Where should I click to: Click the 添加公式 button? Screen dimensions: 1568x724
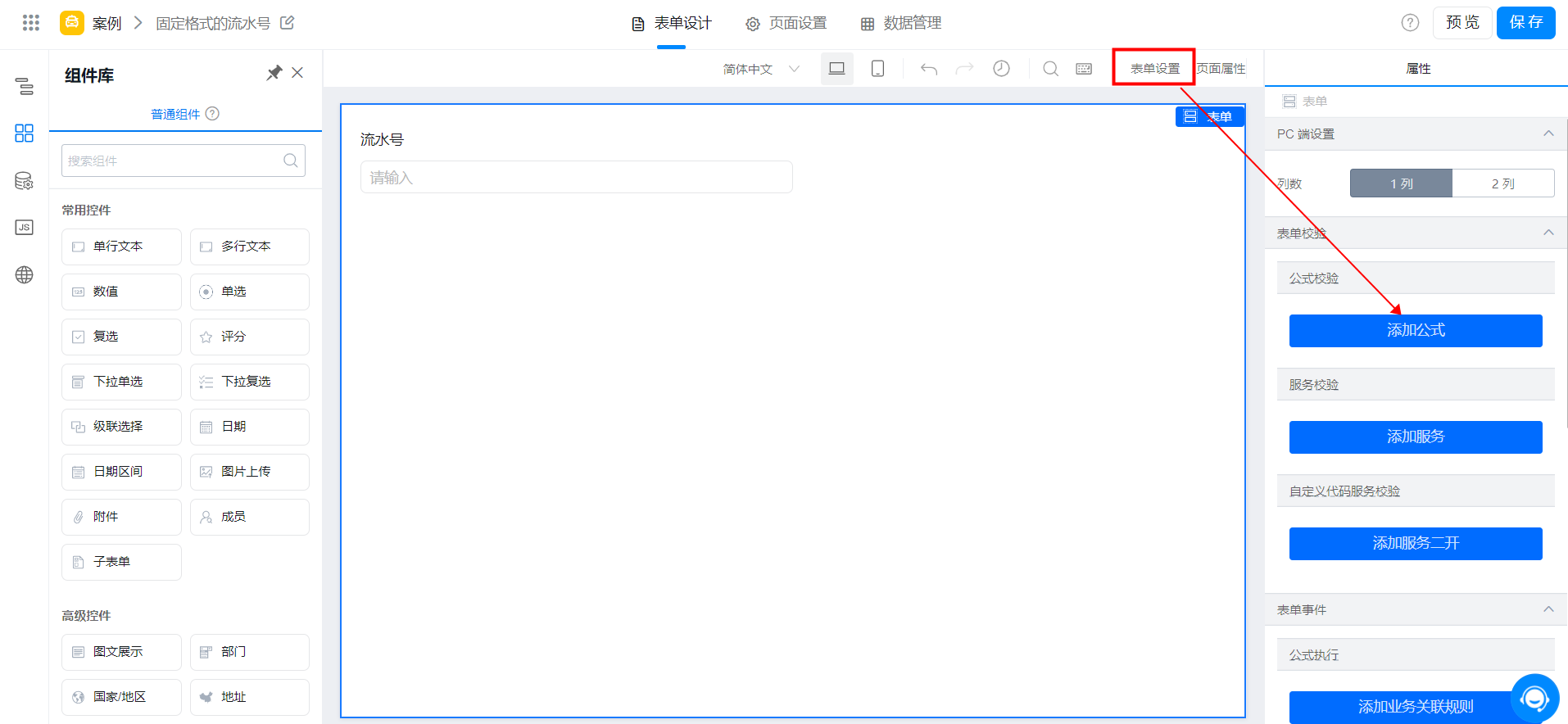(1416, 331)
